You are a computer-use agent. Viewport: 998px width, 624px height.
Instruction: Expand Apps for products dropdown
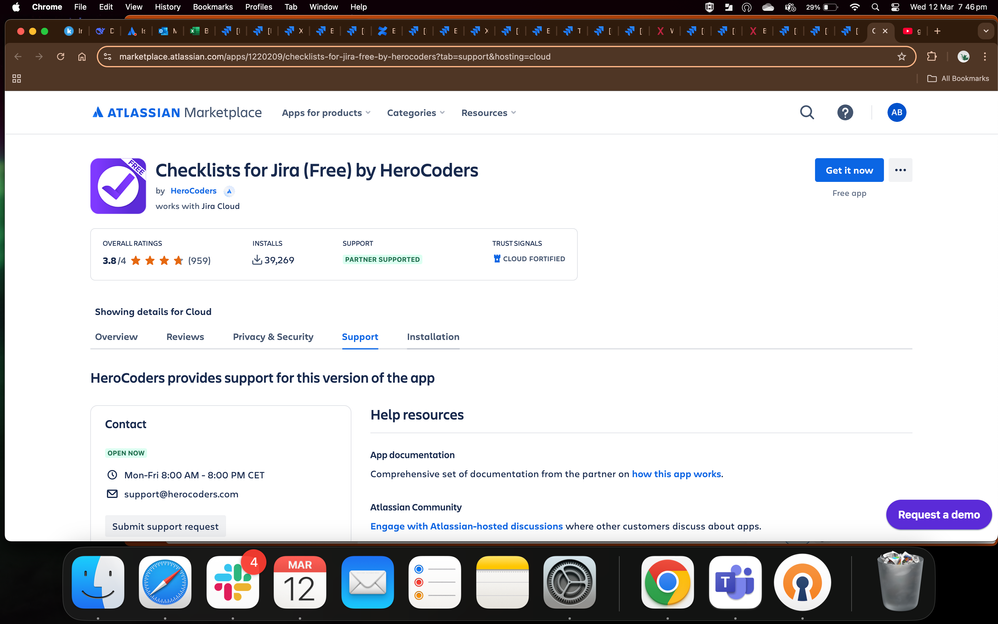tap(326, 113)
